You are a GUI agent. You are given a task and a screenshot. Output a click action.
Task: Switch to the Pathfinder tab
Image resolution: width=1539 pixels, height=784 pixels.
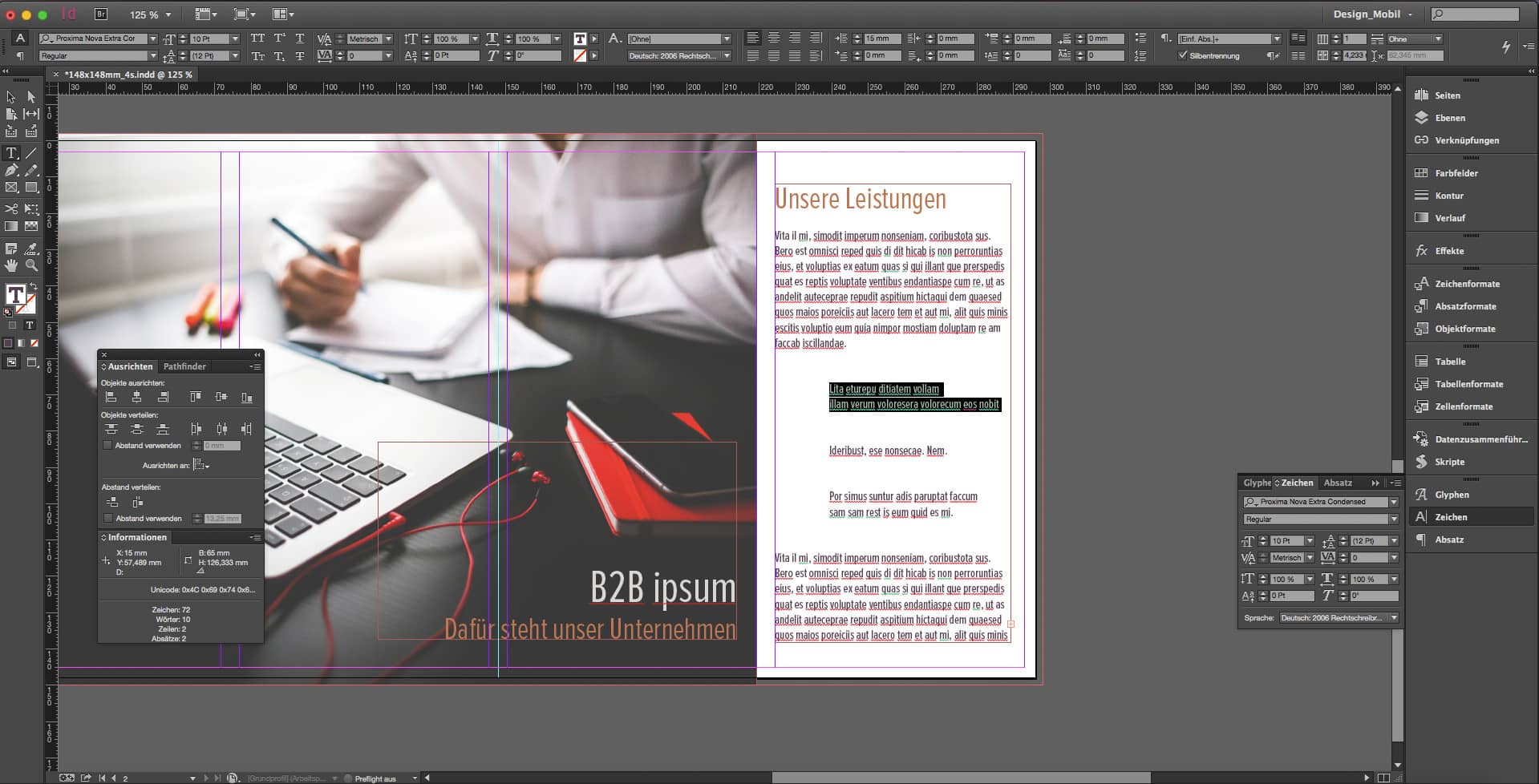point(184,366)
